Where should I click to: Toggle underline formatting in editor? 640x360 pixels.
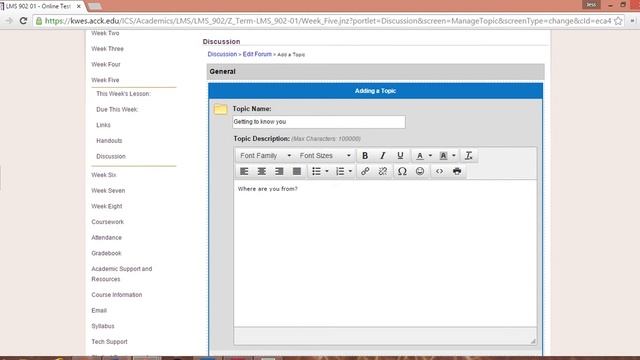click(x=400, y=156)
